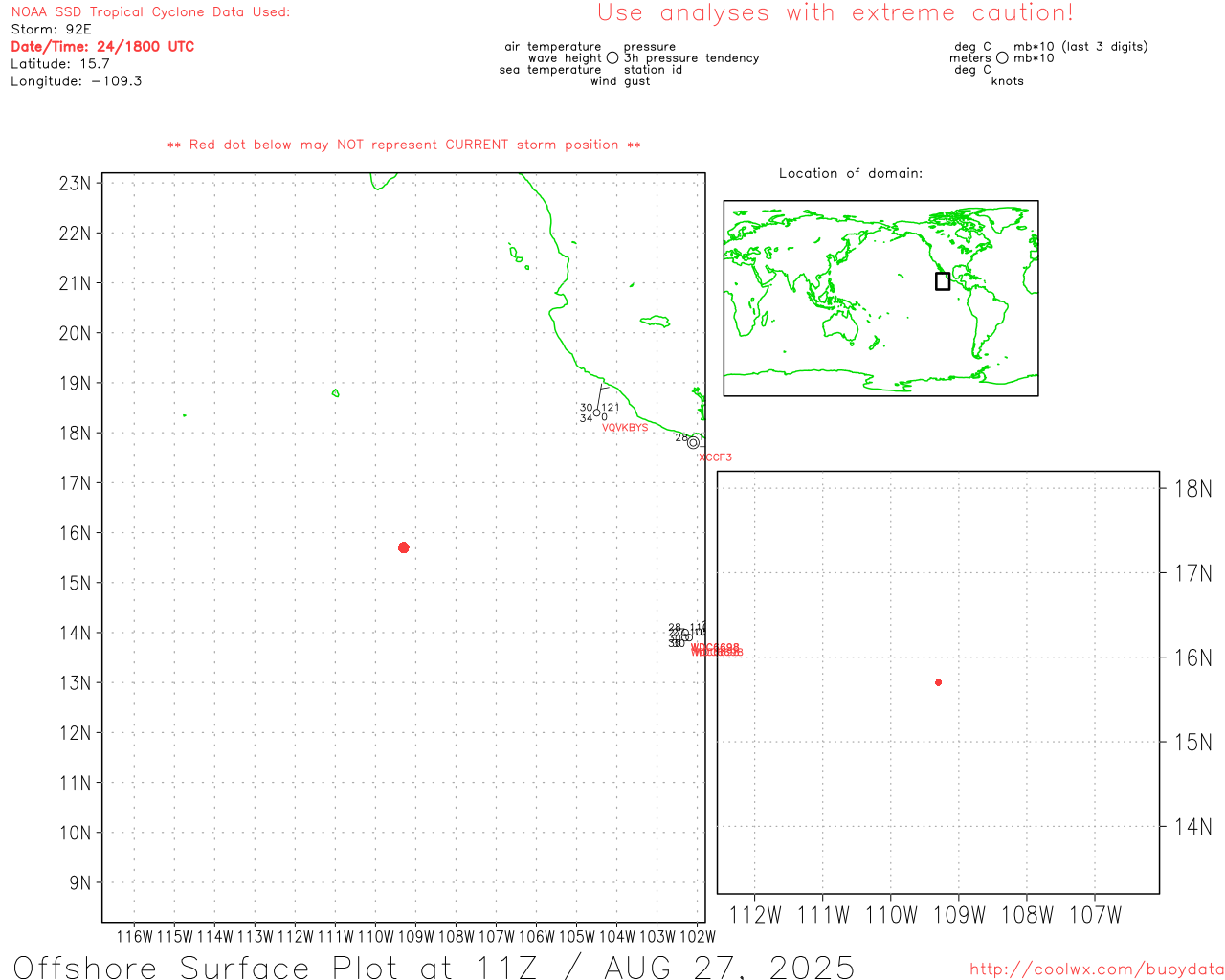
Task: Click the world map domain thumbnail
Action: (880, 299)
